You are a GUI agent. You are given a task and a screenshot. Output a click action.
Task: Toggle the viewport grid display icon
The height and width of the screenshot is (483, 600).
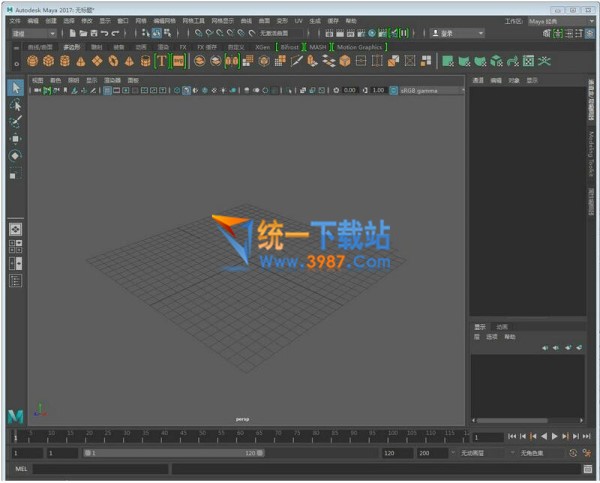[x=108, y=91]
